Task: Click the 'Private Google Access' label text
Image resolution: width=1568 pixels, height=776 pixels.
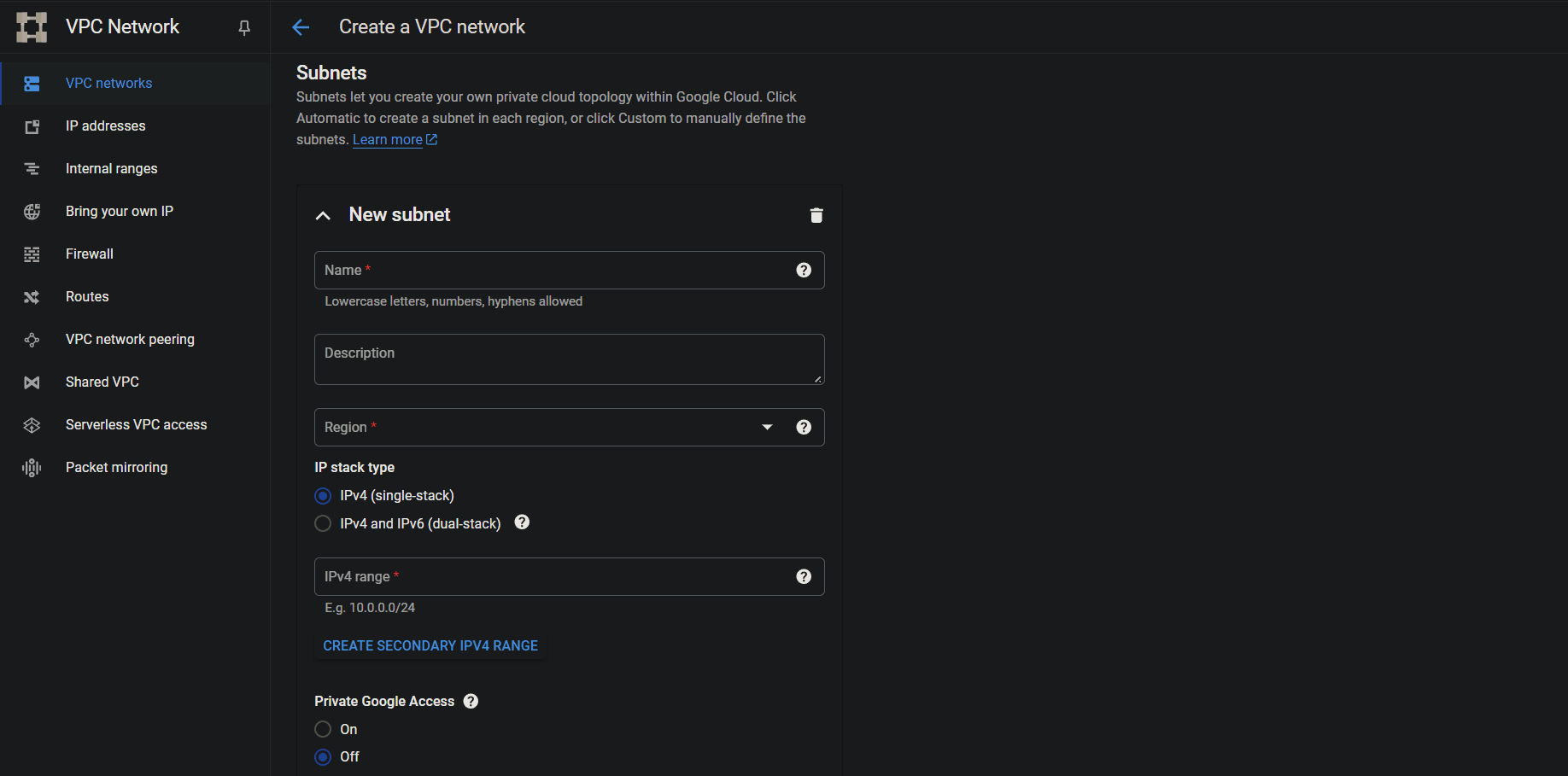Action: click(384, 701)
